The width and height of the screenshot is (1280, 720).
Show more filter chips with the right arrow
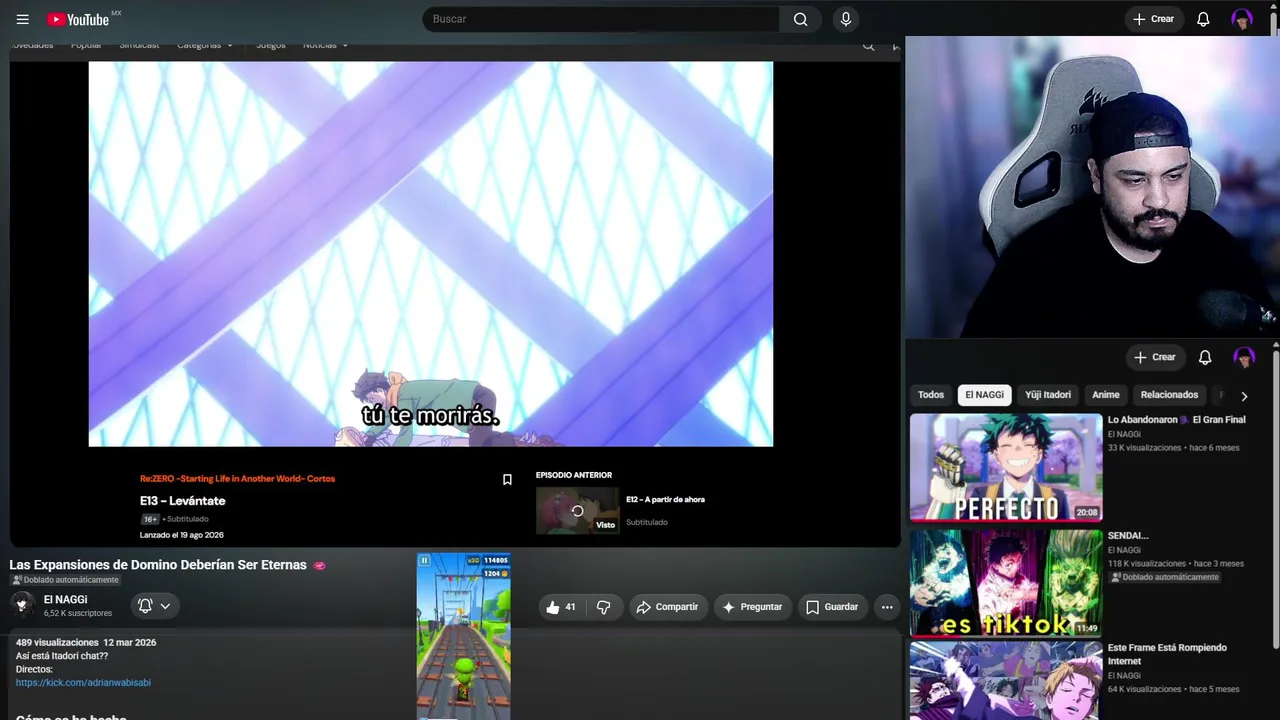(x=1244, y=396)
